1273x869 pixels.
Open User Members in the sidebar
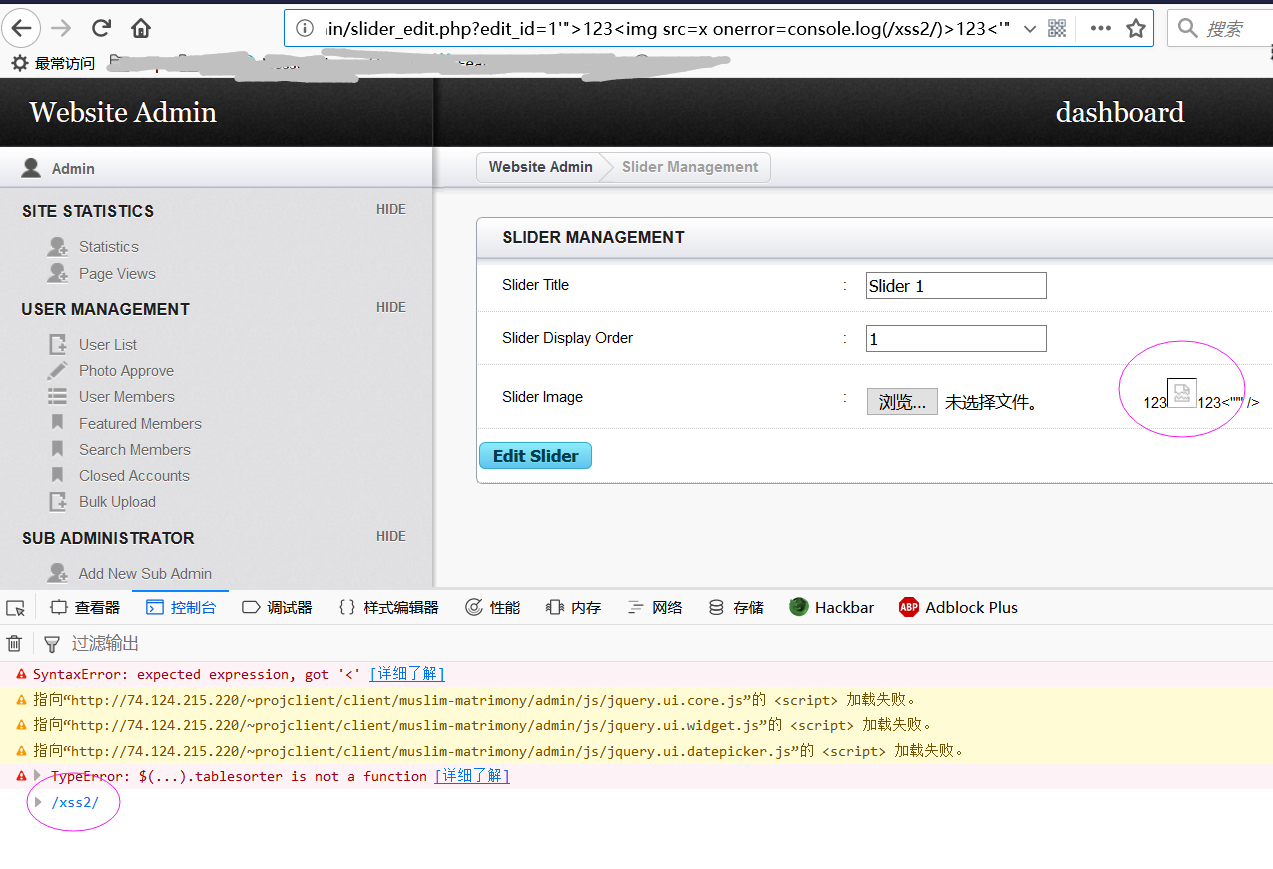pyautogui.click(x=127, y=396)
